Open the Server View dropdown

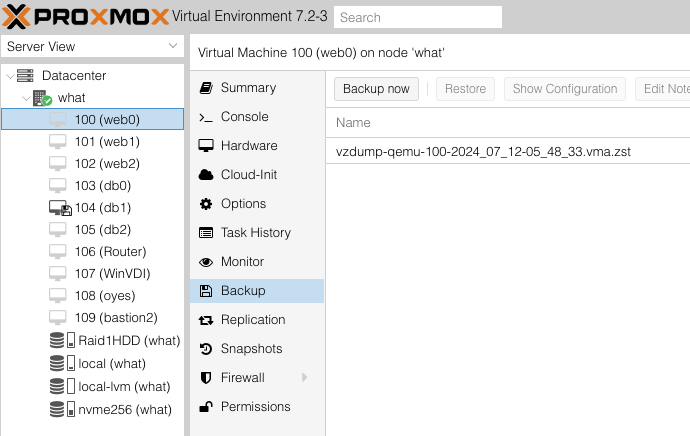pyautogui.click(x=173, y=46)
